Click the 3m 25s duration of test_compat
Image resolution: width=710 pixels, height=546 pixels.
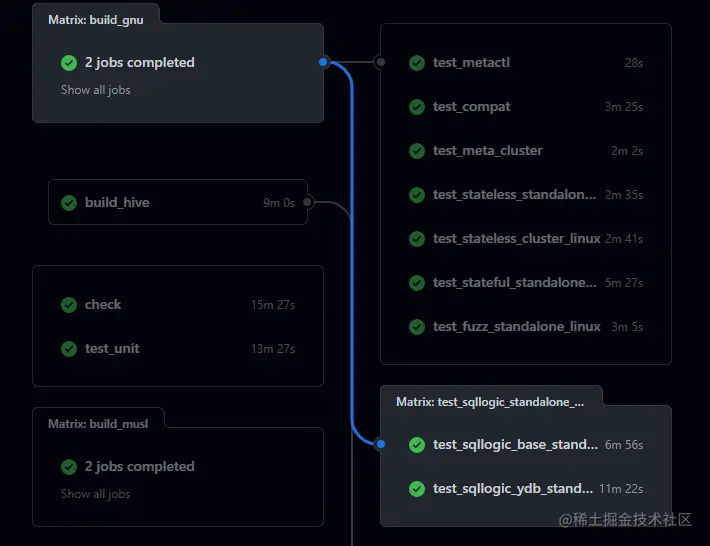624,107
